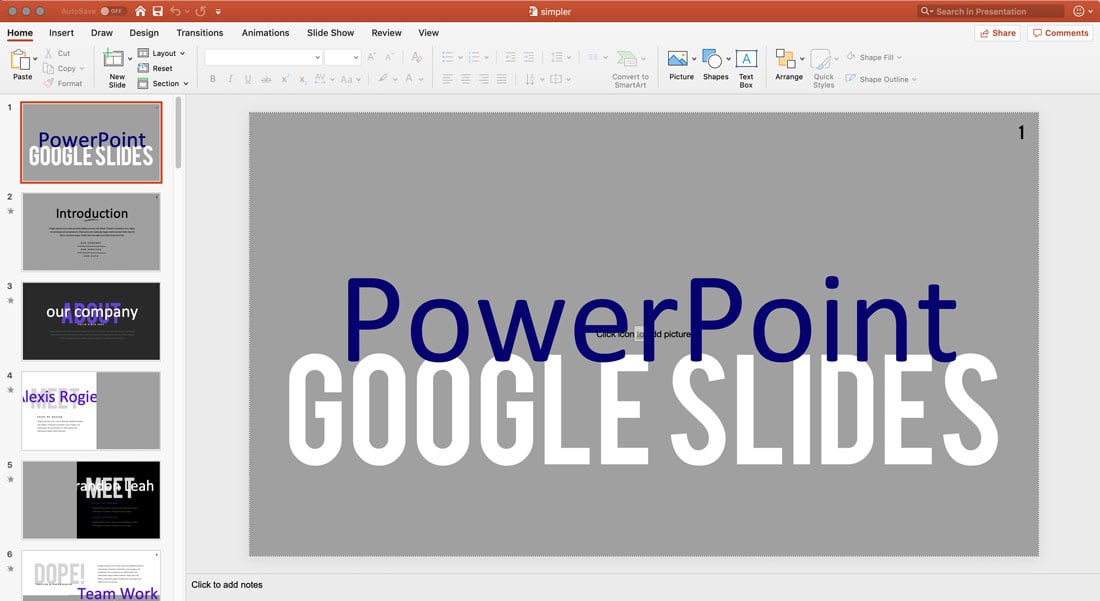Click the Decrease Indent icon
The height and width of the screenshot is (601, 1100).
tap(510, 57)
